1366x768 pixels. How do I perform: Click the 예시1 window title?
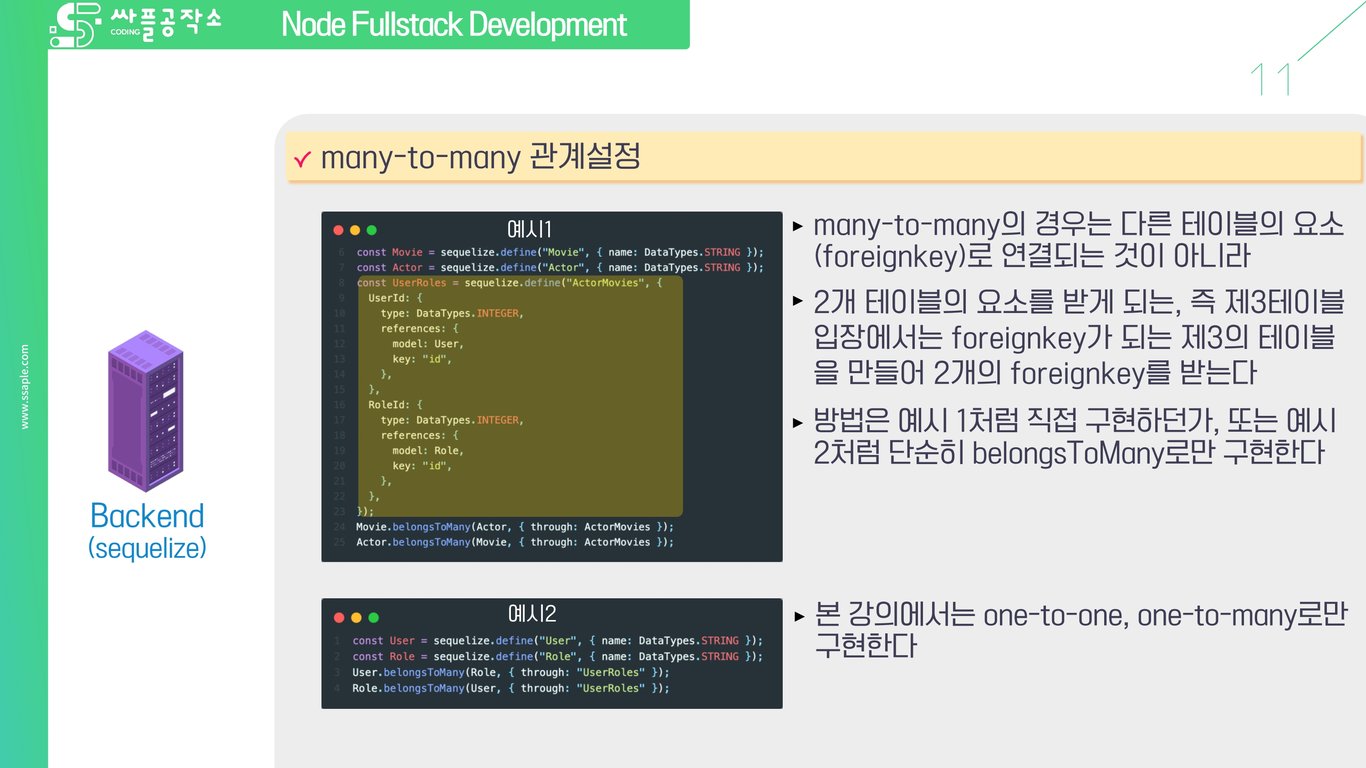click(530, 228)
